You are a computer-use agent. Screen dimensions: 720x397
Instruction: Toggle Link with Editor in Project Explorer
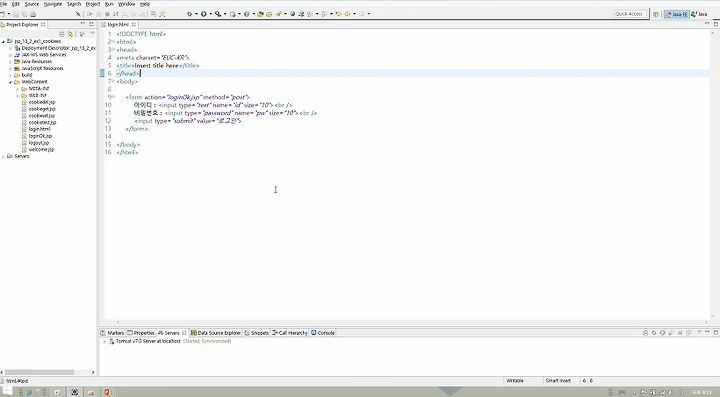71,34
